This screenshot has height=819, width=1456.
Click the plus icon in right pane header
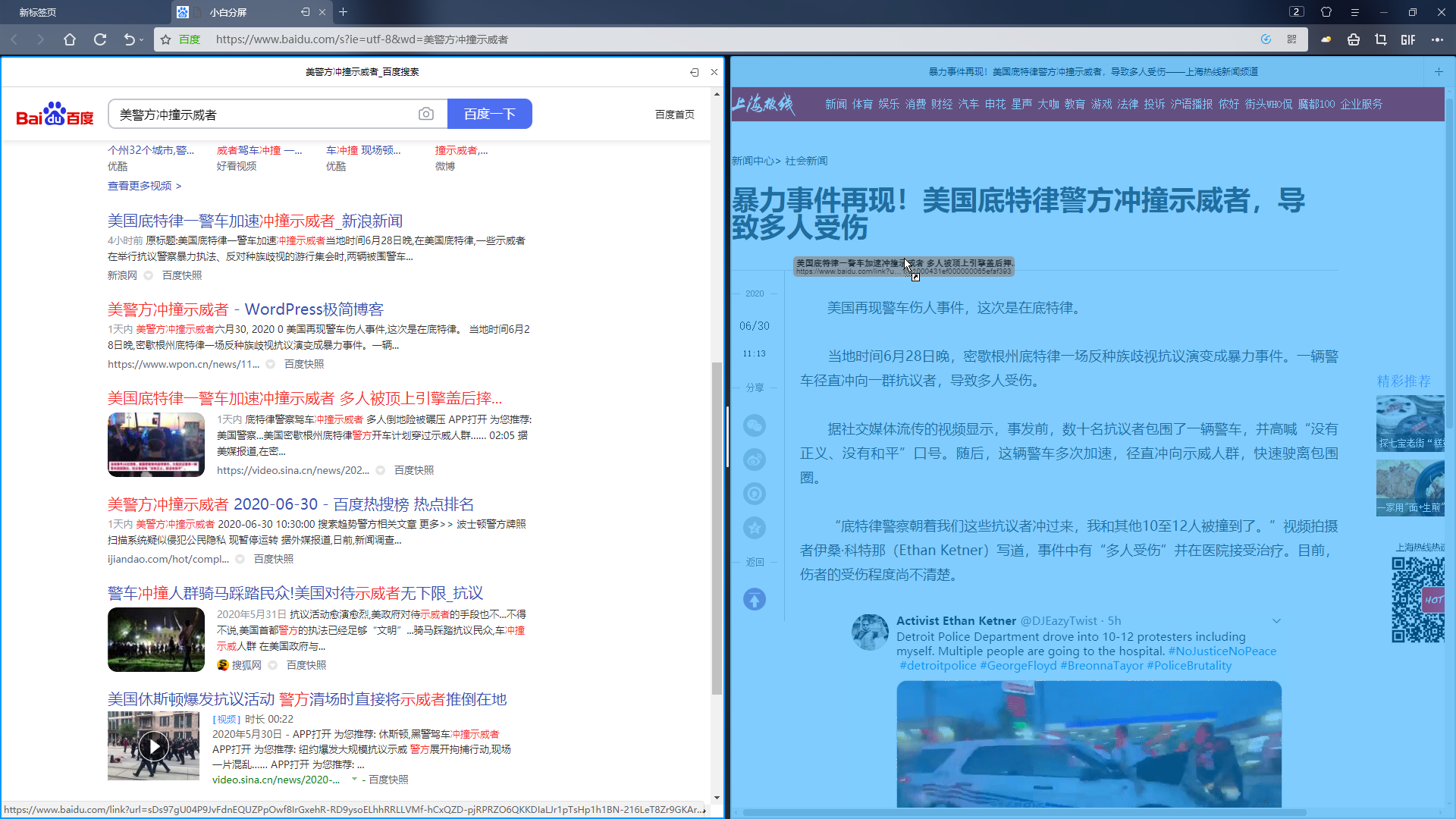coord(1439,72)
